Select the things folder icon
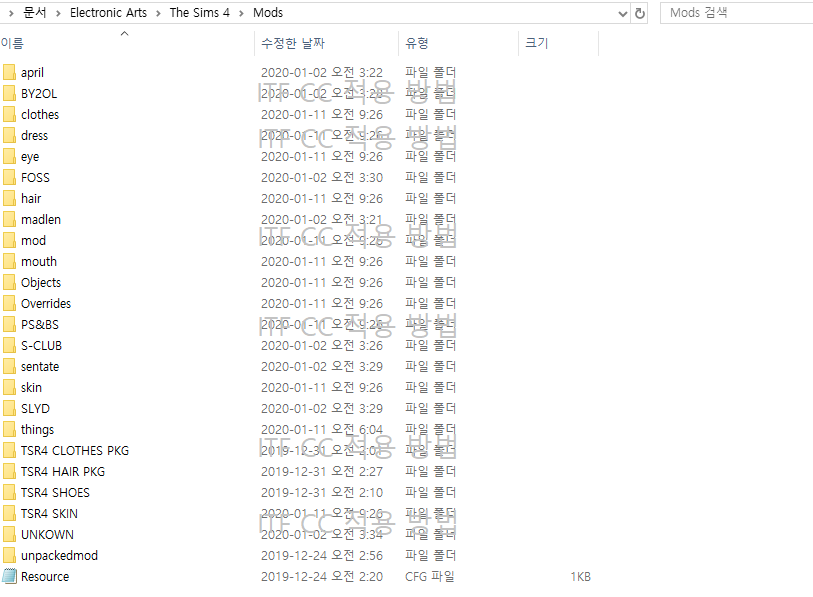 click(x=9, y=429)
